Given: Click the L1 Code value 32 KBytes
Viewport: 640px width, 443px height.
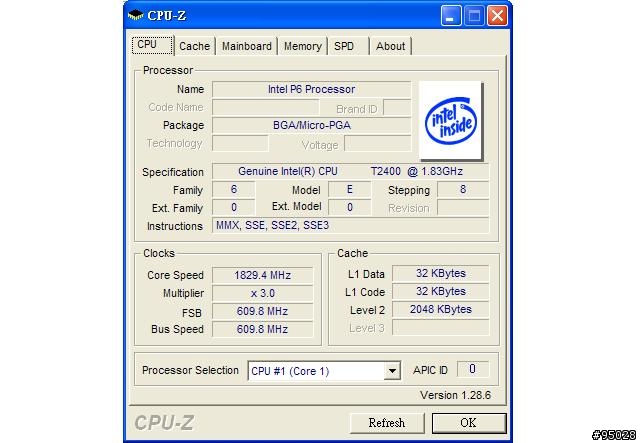Looking at the screenshot, I should [440, 292].
